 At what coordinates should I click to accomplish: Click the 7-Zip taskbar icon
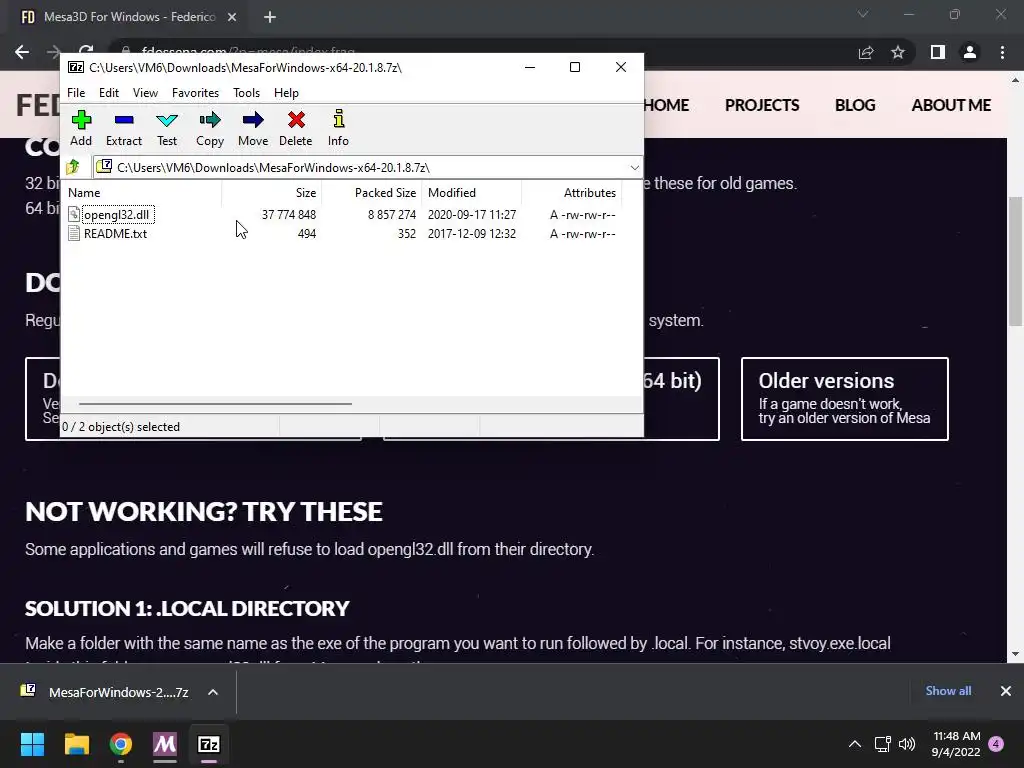[x=209, y=744]
